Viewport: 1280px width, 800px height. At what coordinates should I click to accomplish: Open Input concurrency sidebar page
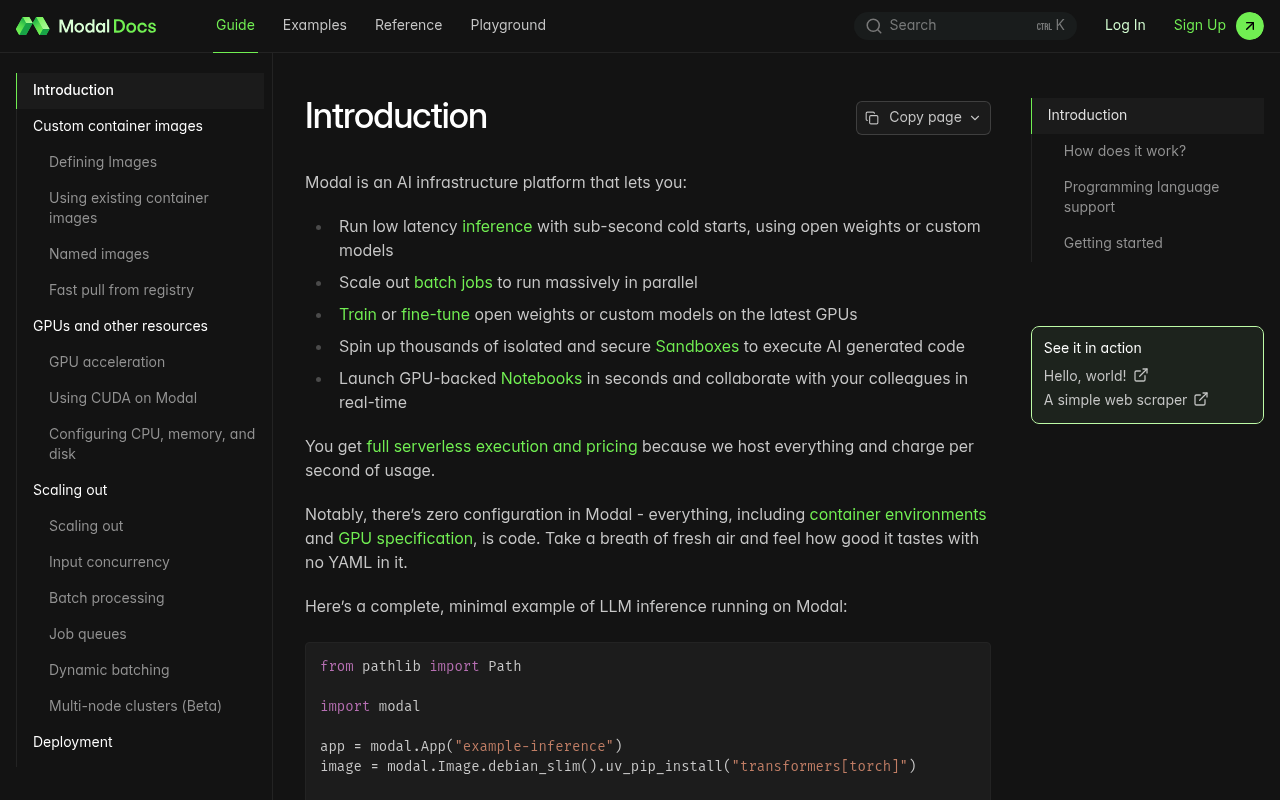(109, 562)
